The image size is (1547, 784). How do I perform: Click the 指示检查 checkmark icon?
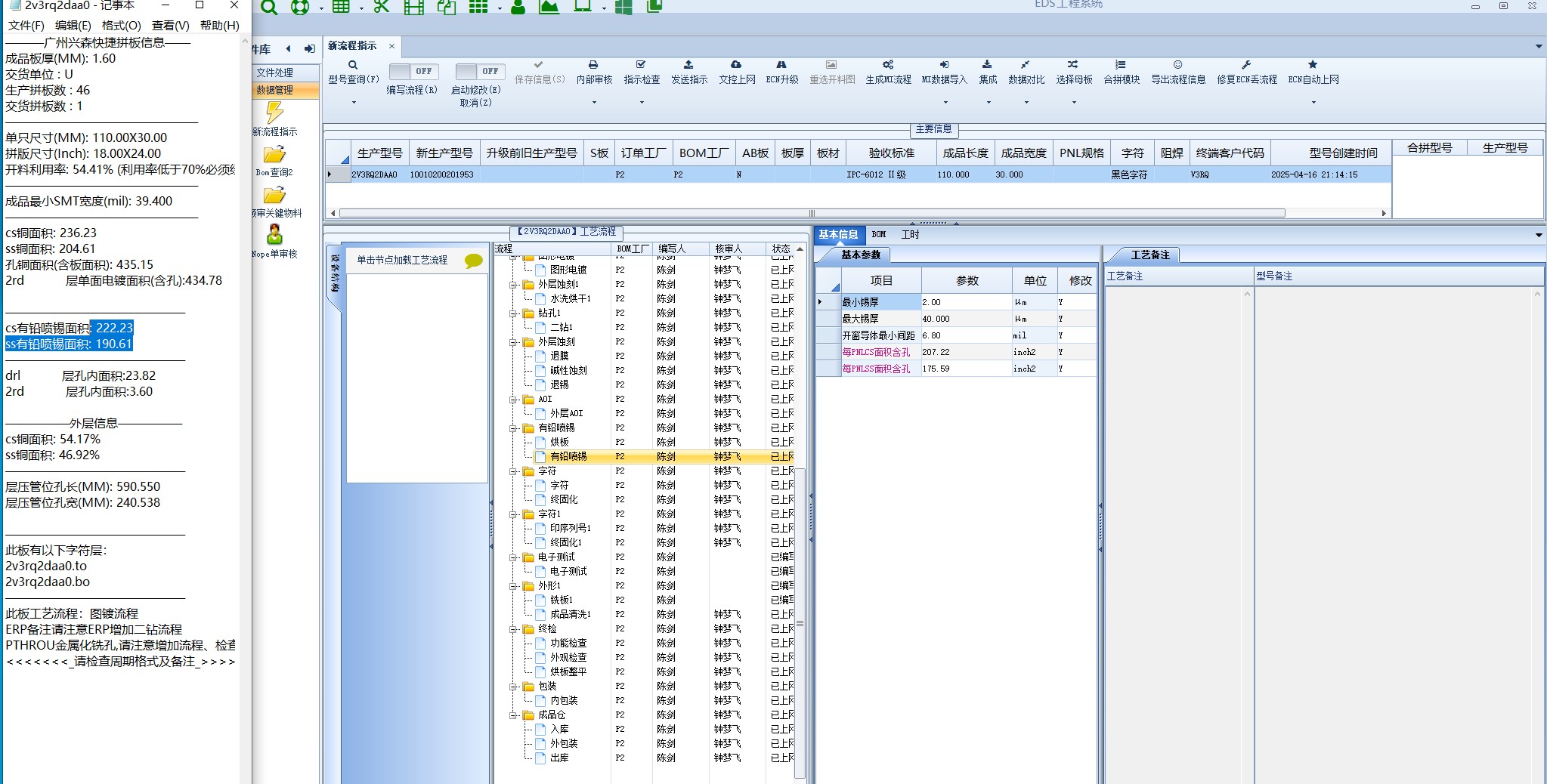(x=641, y=65)
